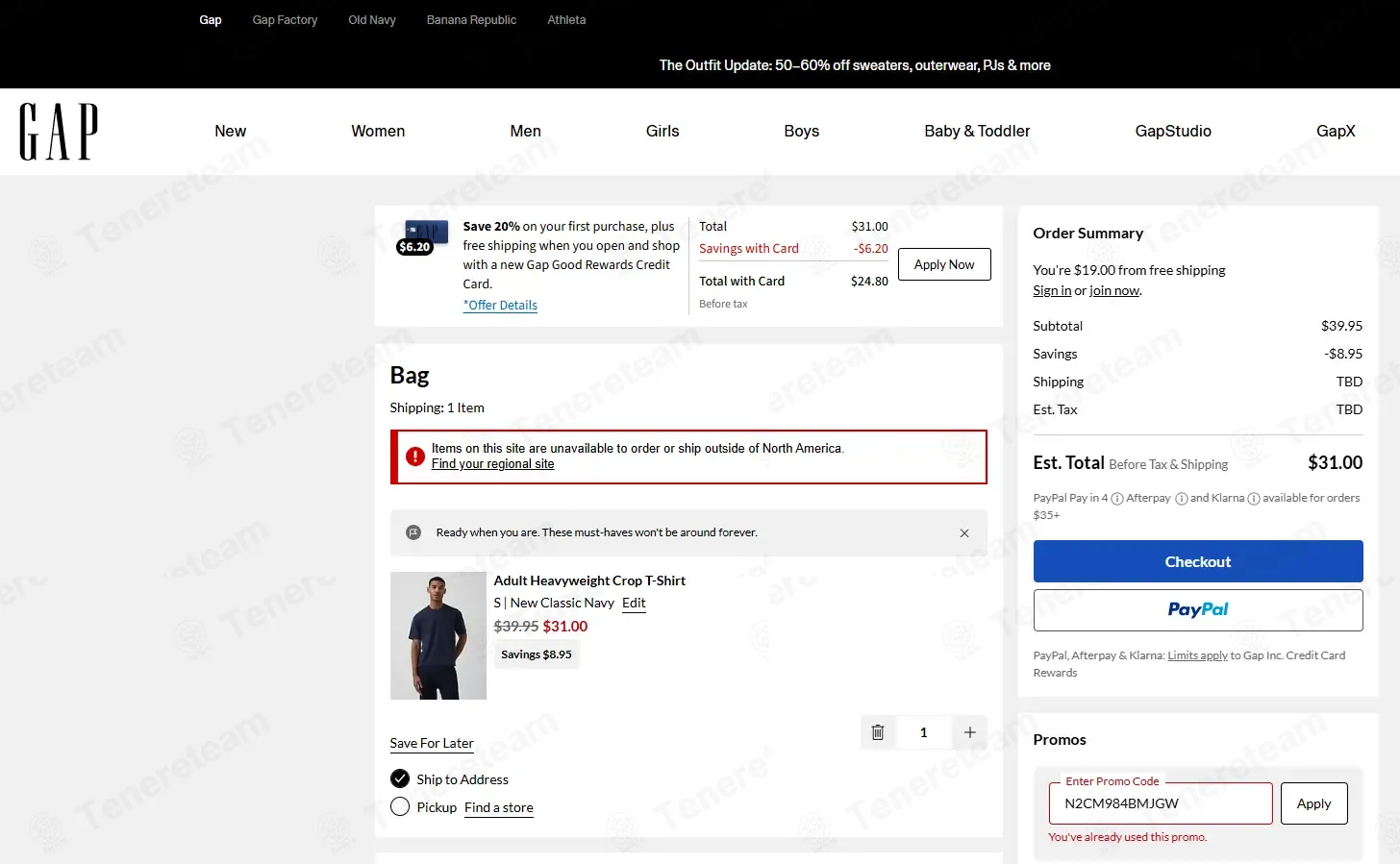Viewport: 1400px width, 864px height.
Task: Open the Baby & Toddler menu
Action: (977, 131)
